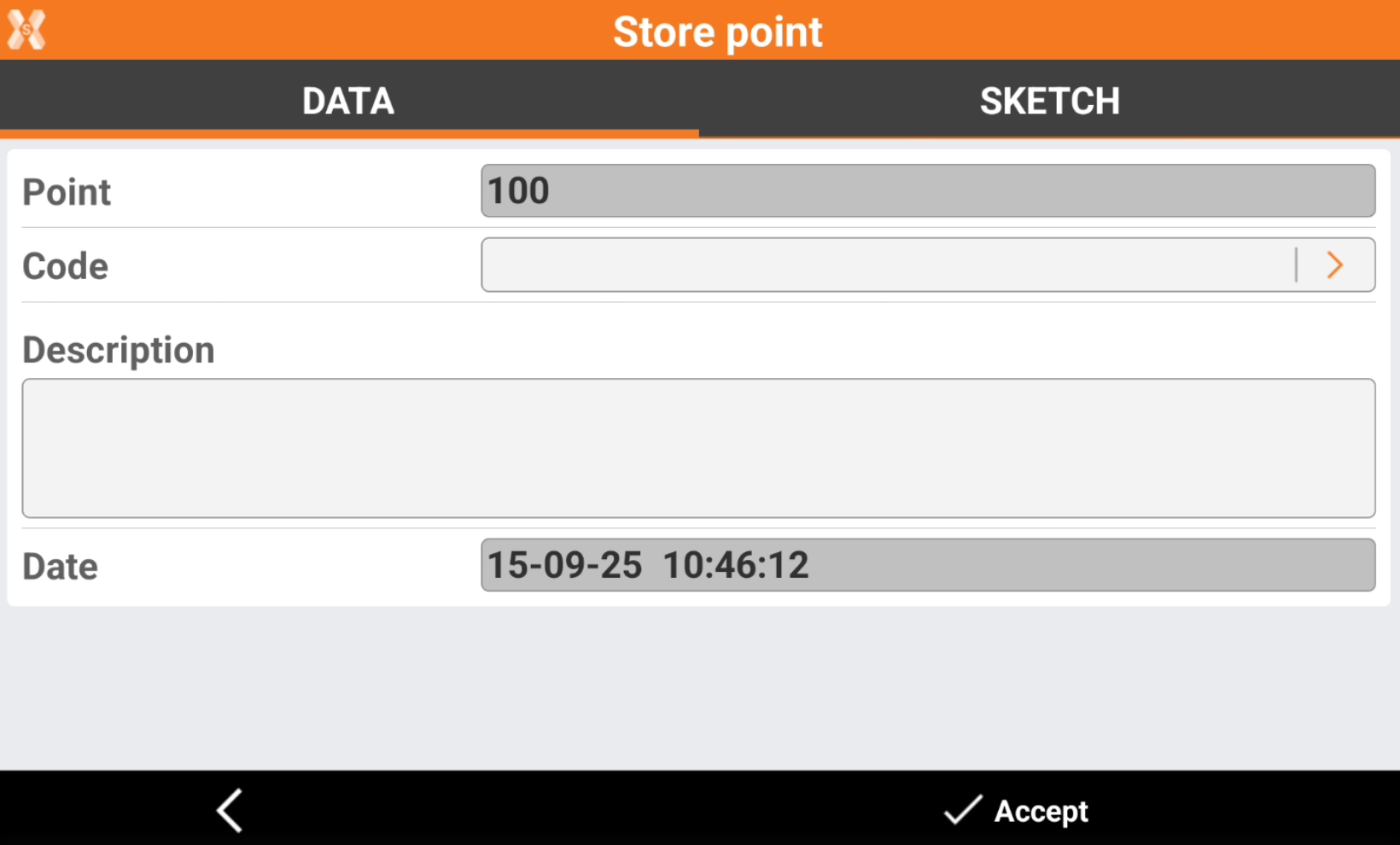Click the vertical divider inside Code field
The width and height of the screenshot is (1400, 845).
[1296, 265]
